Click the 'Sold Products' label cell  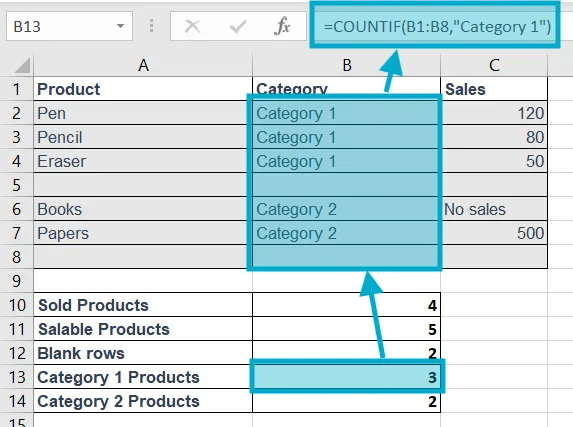click(143, 305)
